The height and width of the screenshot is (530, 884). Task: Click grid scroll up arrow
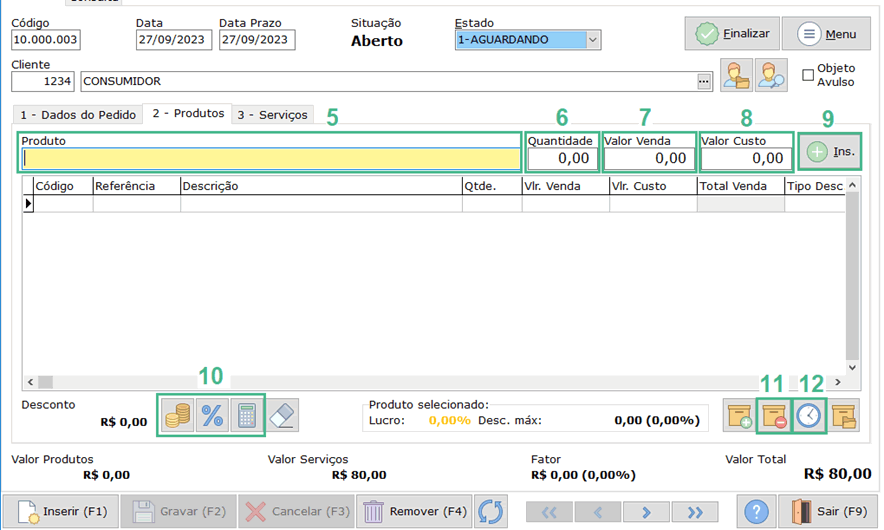(852, 185)
